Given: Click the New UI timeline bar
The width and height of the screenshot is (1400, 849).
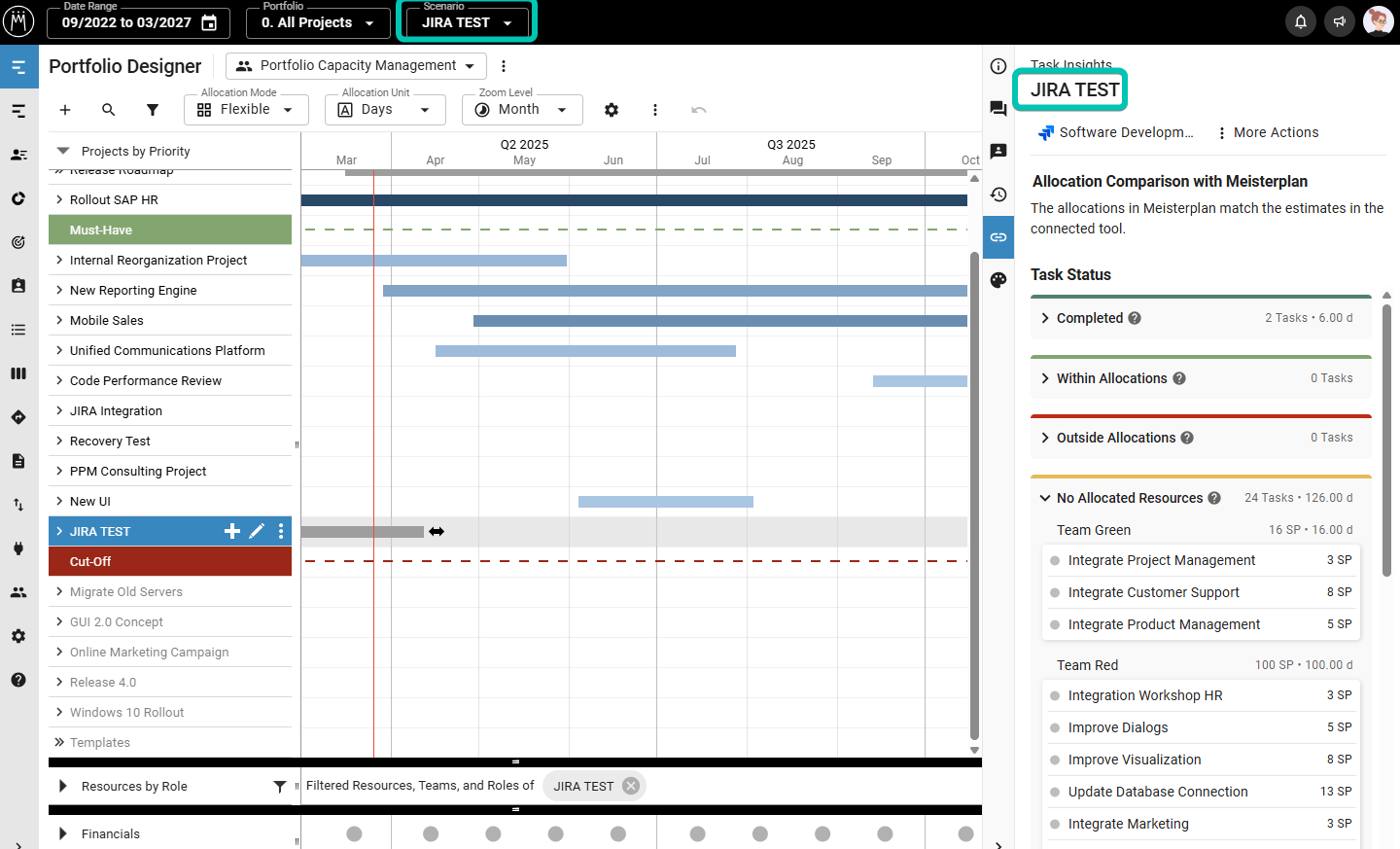Looking at the screenshot, I should click(x=666, y=502).
